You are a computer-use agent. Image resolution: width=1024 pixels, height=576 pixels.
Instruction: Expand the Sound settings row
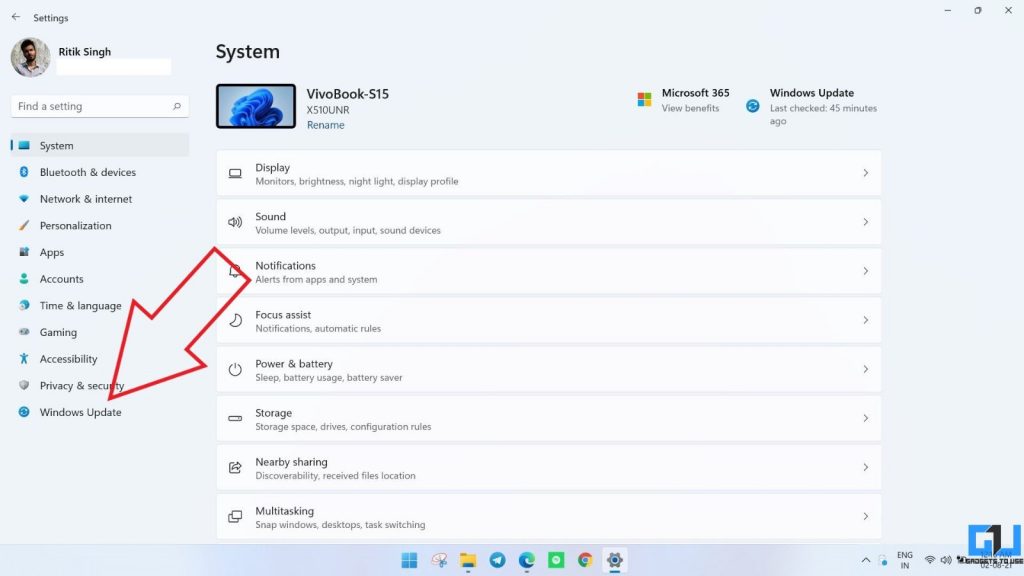(550, 221)
